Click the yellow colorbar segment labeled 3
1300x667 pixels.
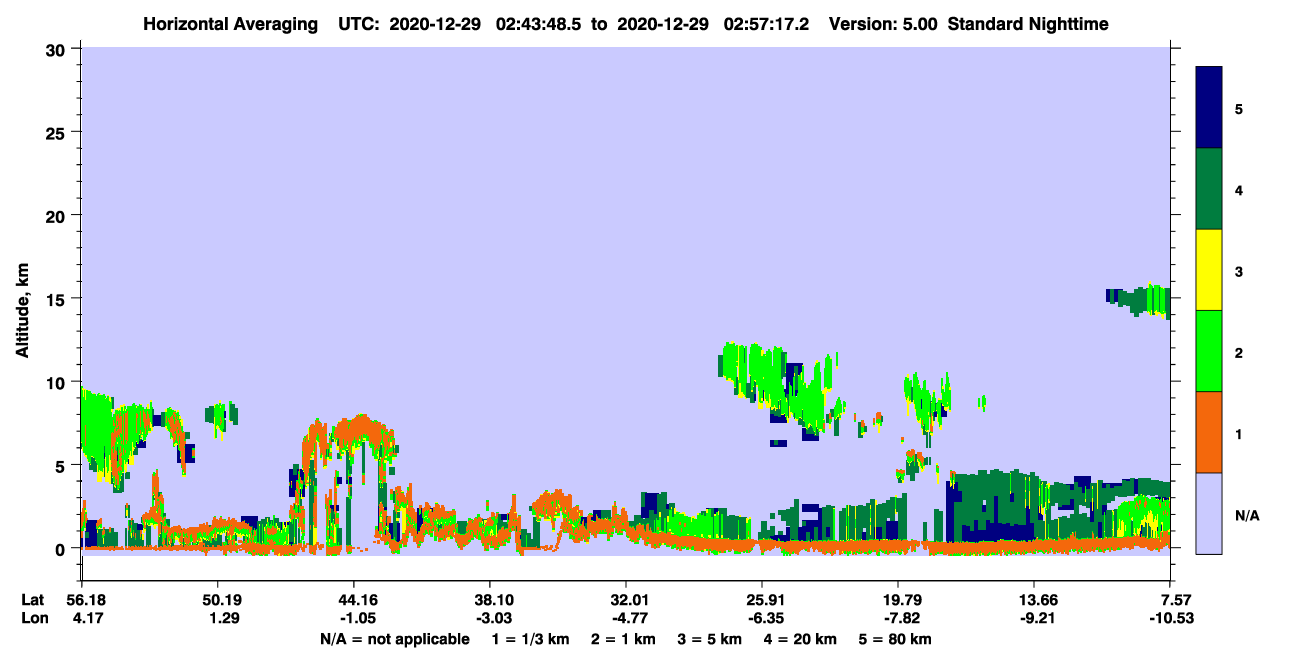[1209, 270]
